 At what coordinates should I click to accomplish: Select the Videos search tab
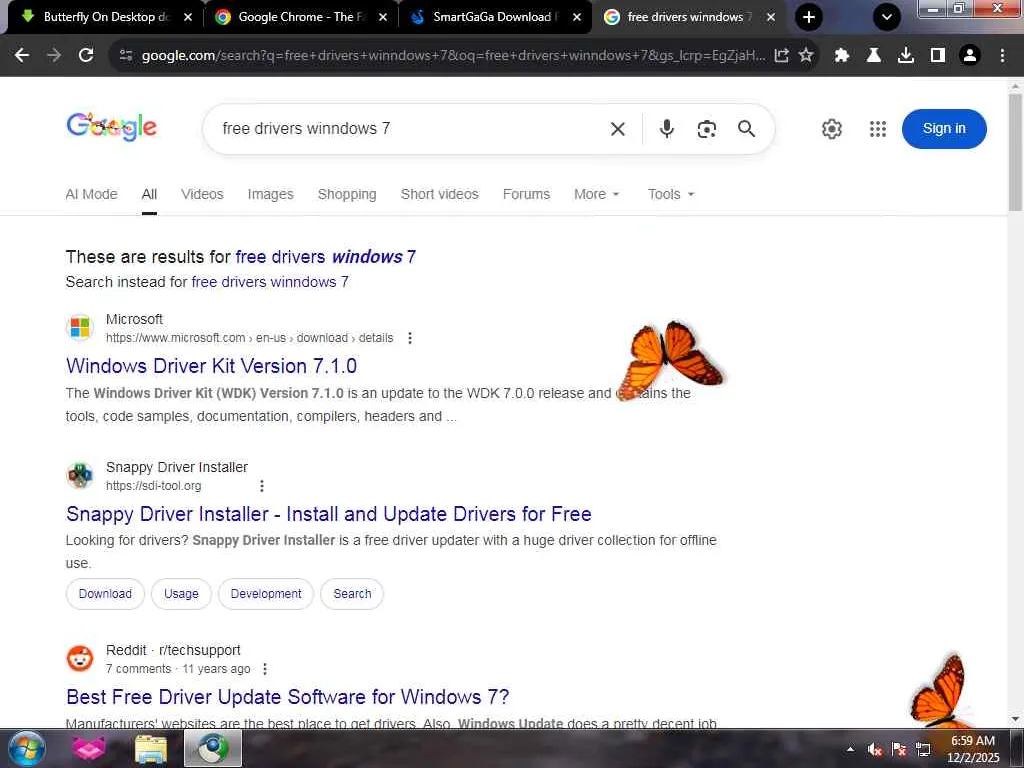(202, 194)
